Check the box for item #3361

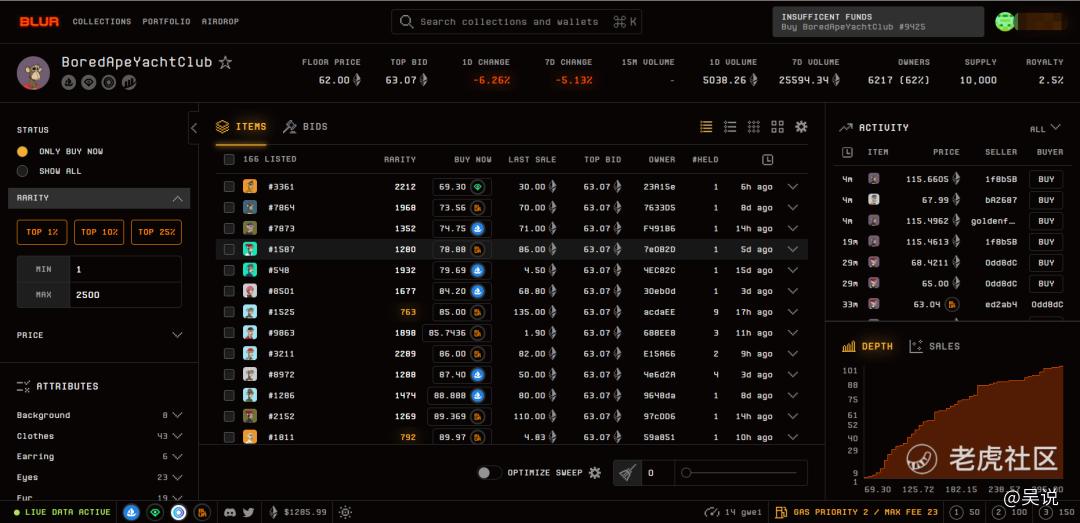(x=229, y=187)
